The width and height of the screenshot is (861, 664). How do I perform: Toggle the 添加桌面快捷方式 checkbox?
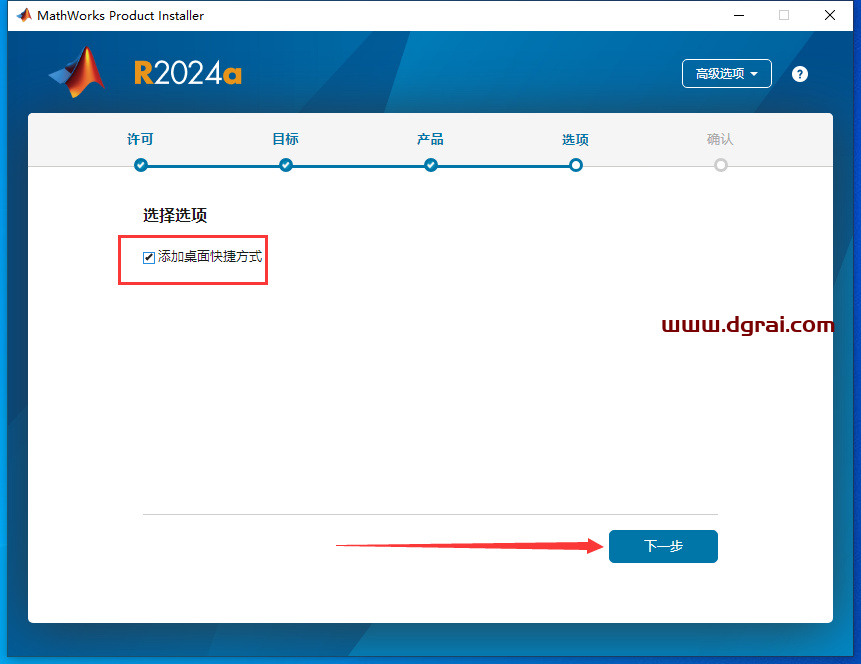[x=148, y=258]
